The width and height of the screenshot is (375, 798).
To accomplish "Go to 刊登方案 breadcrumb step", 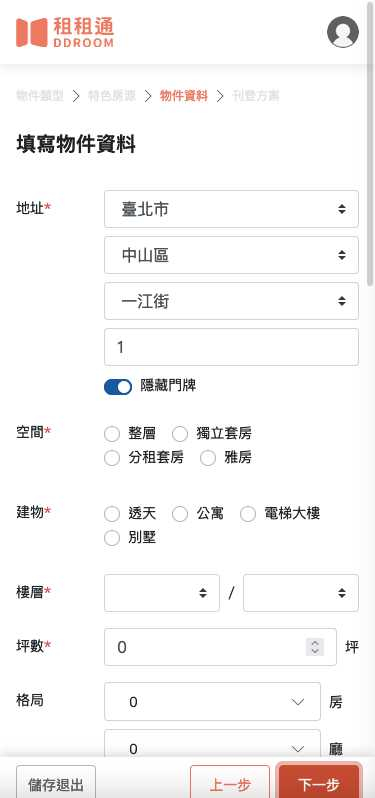I will [255, 96].
